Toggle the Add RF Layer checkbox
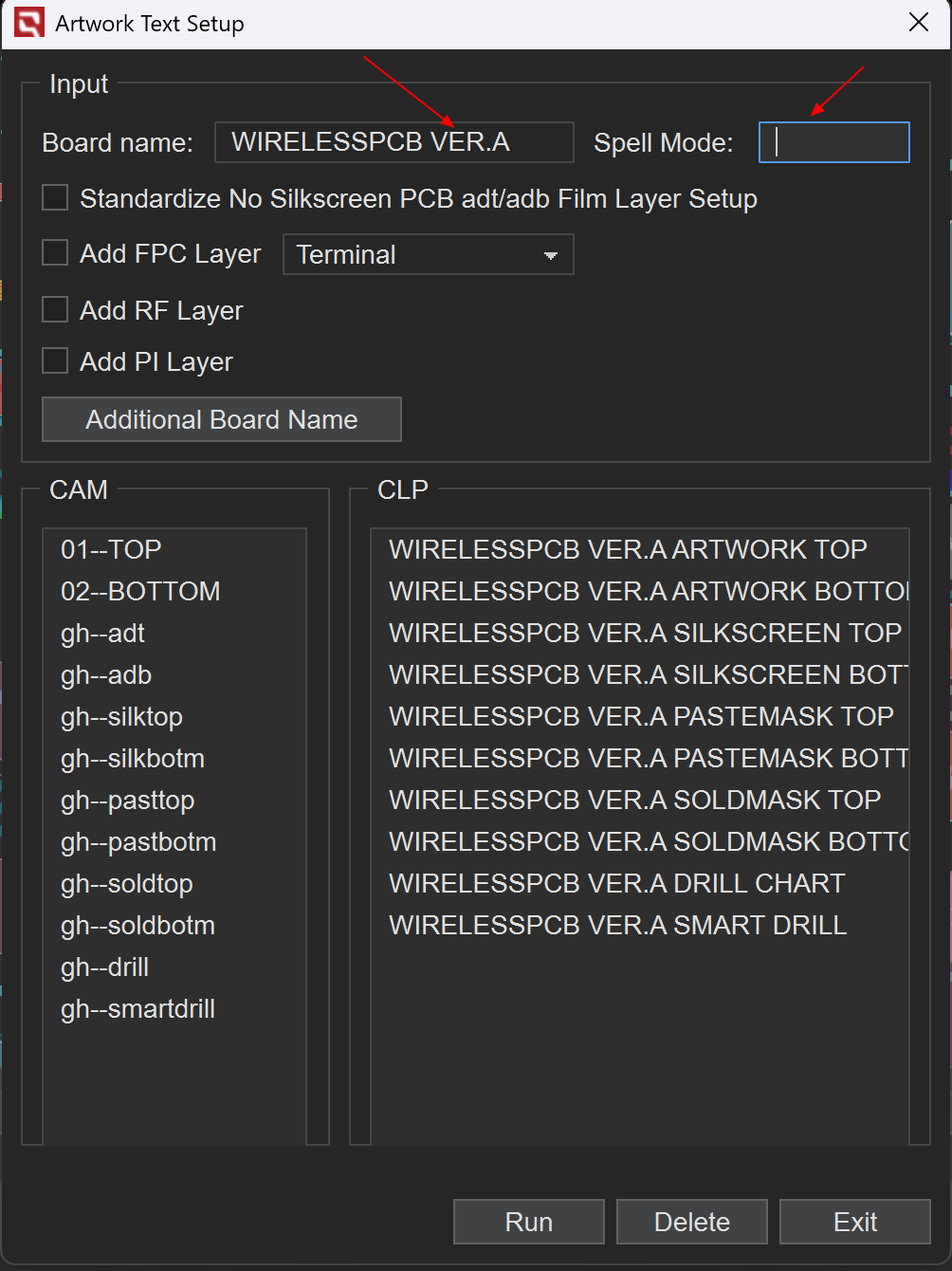 pos(55,310)
